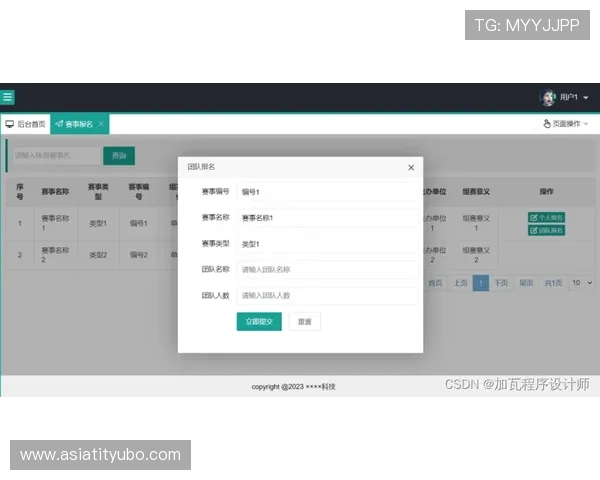Click the 赛事编号 input field
The image size is (600, 480).
tap(327, 191)
